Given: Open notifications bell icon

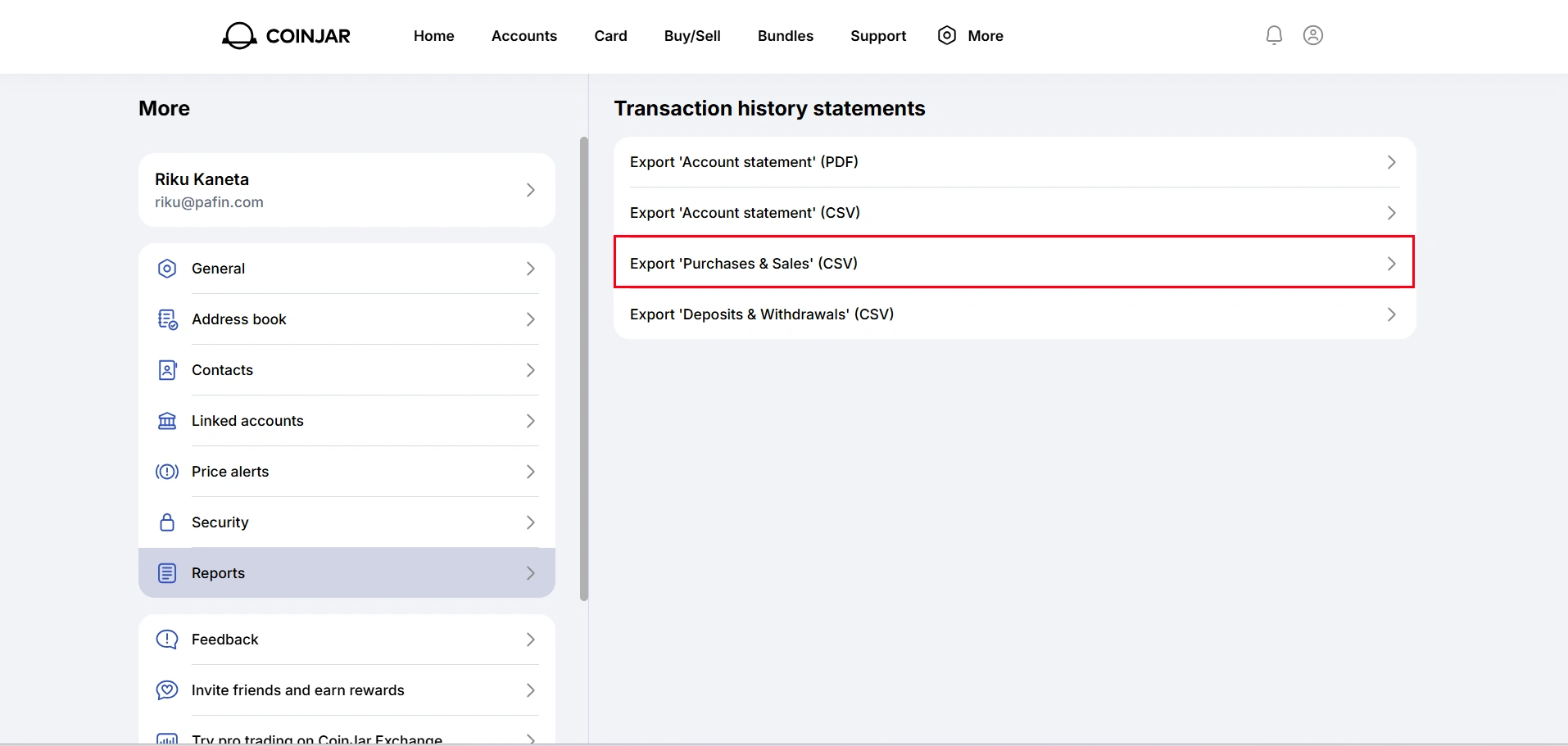Looking at the screenshot, I should click(1274, 35).
